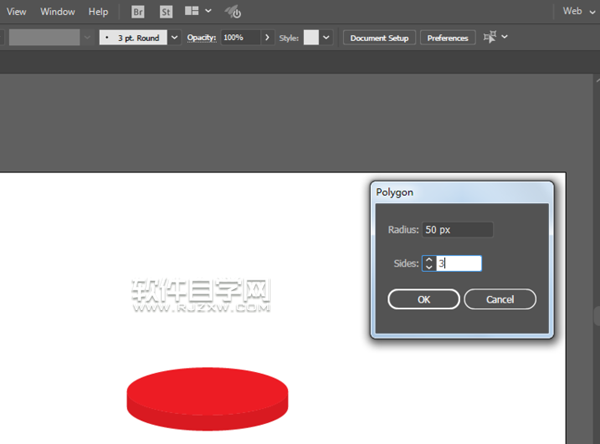Cancel the Polygon dialog
The image size is (600, 444).
pos(500,299)
